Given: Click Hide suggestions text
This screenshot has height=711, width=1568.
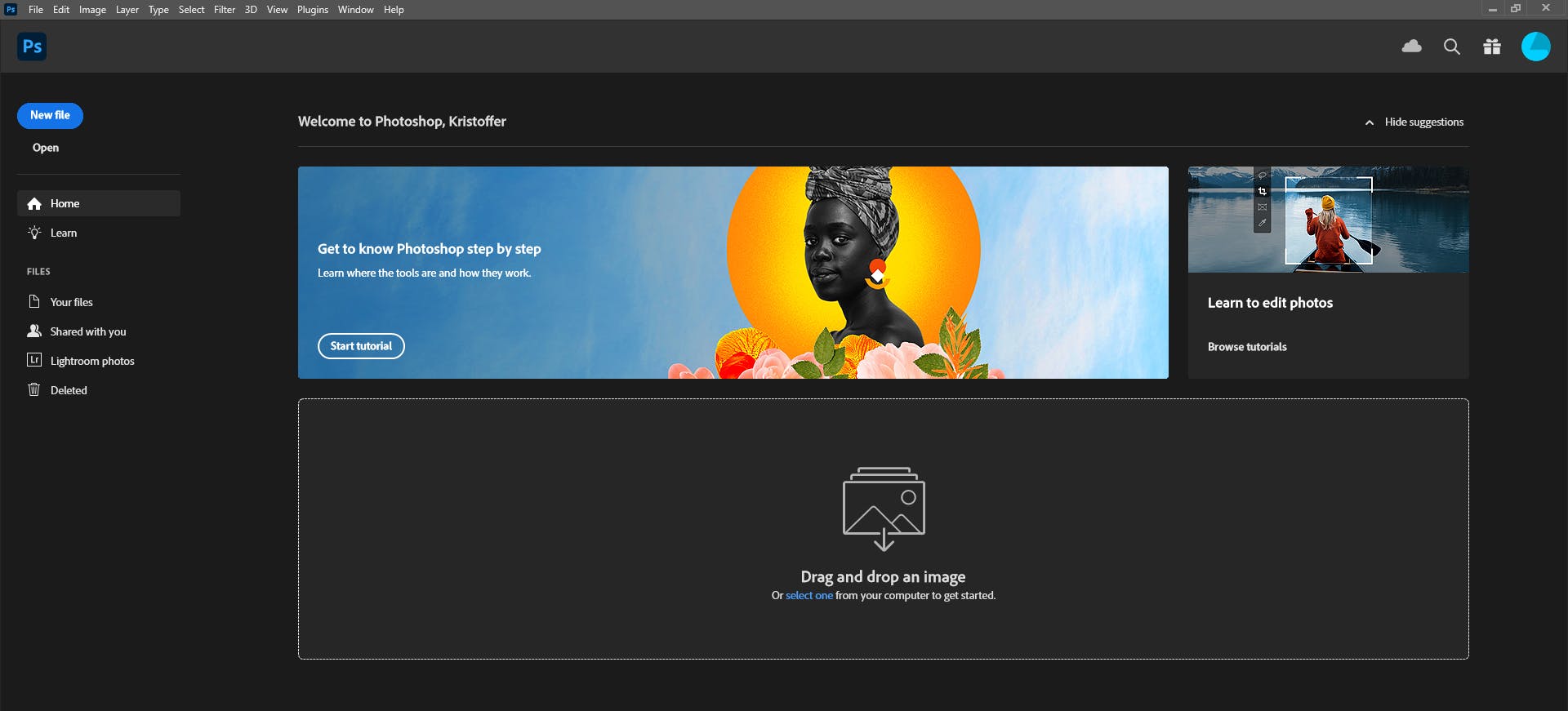Looking at the screenshot, I should click(x=1423, y=122).
